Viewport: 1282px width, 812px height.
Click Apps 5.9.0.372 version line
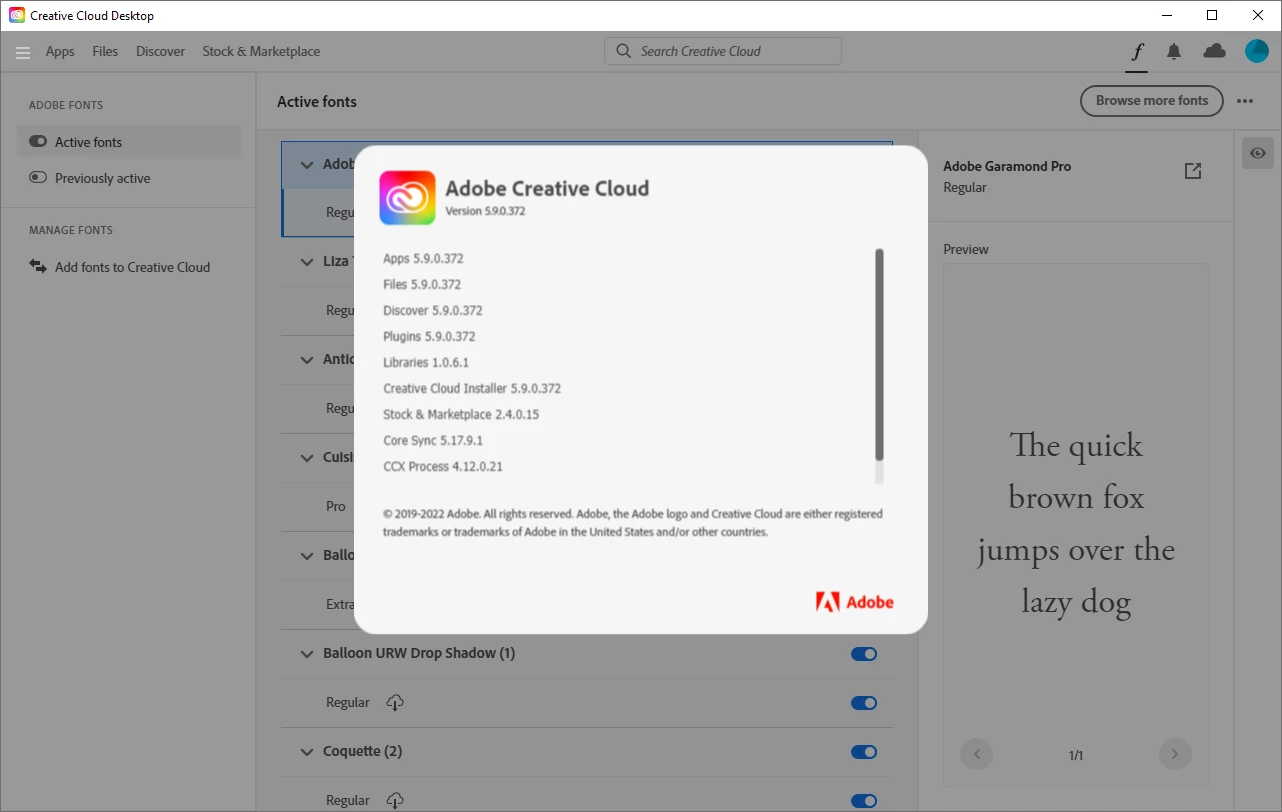coord(423,258)
